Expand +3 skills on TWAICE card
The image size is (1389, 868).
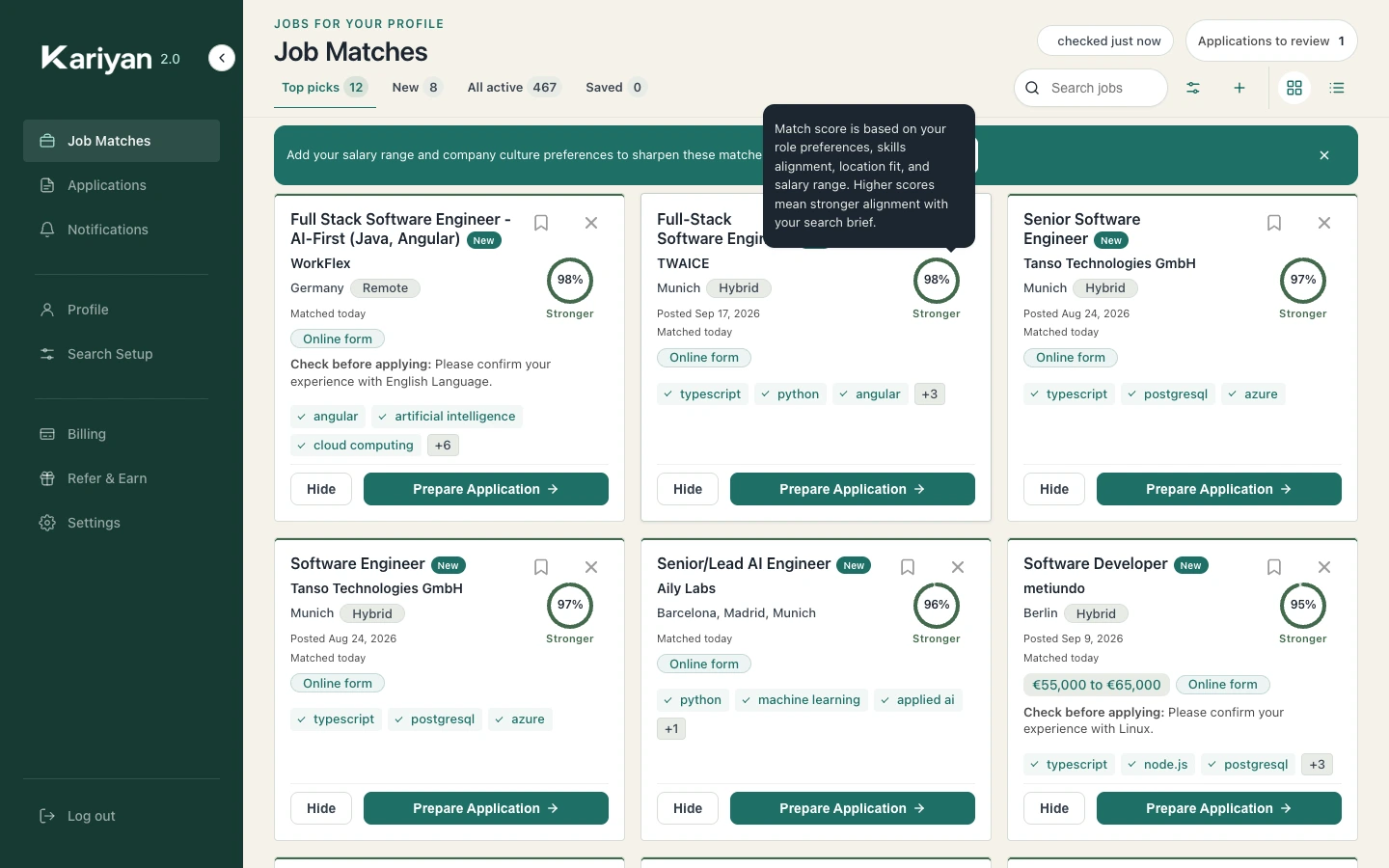tap(930, 394)
